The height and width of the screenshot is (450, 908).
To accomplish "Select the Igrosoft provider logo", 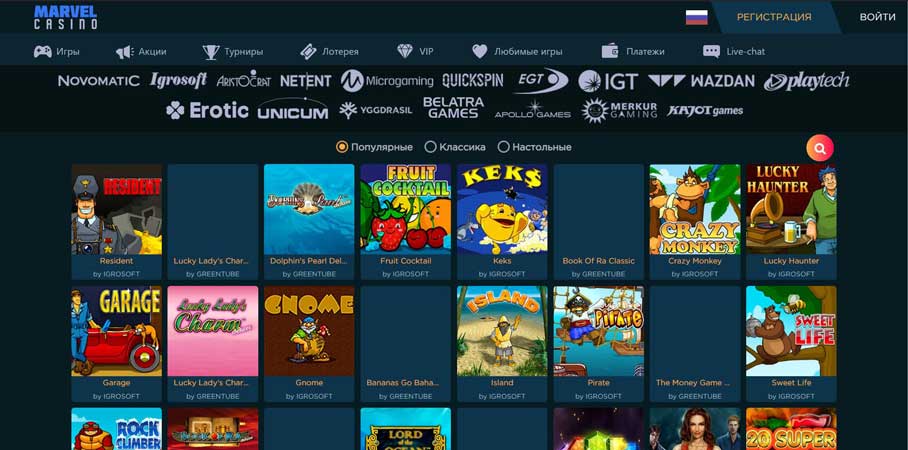I will point(178,80).
